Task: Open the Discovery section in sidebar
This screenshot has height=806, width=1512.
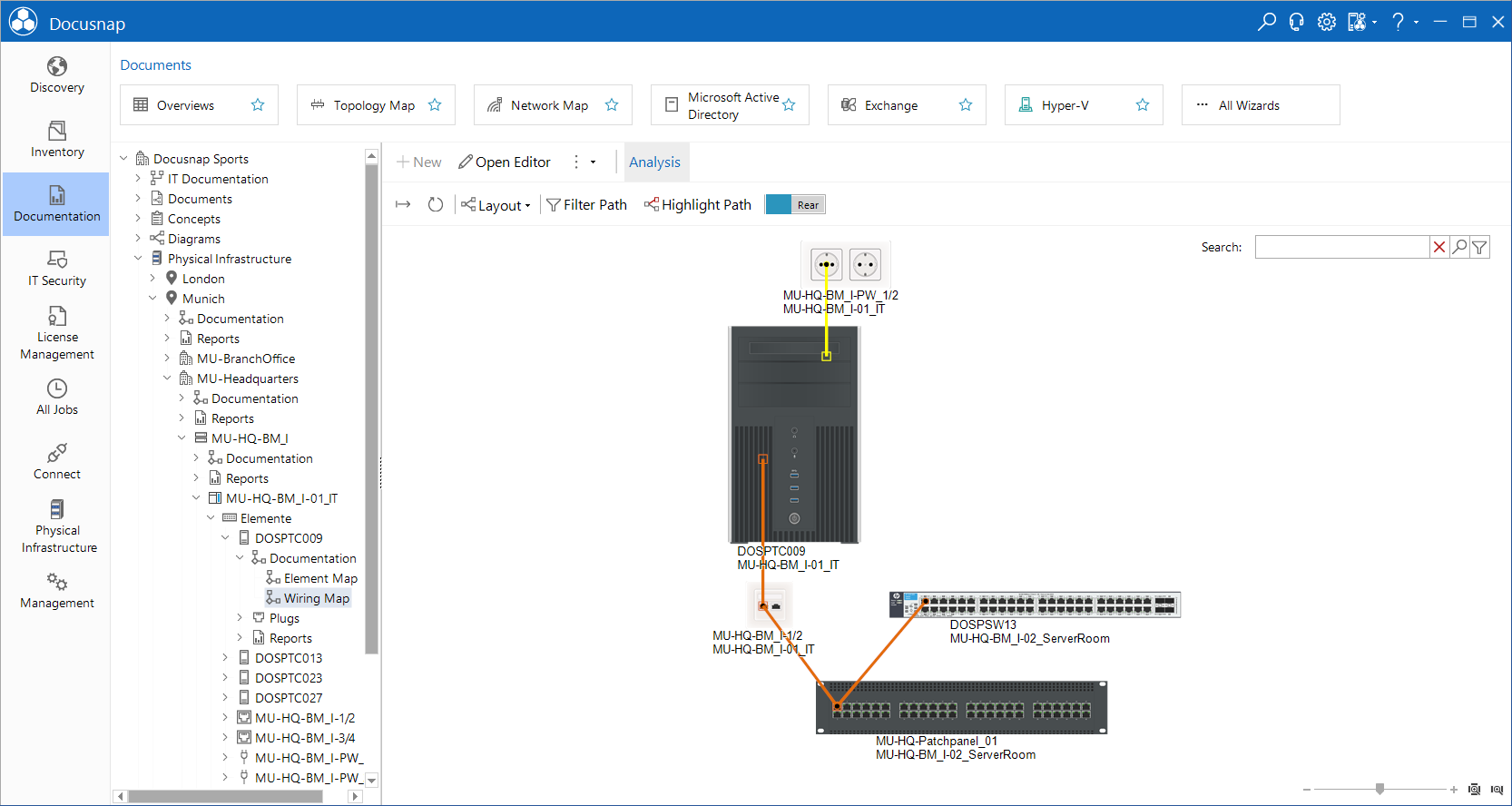Action: tap(56, 75)
